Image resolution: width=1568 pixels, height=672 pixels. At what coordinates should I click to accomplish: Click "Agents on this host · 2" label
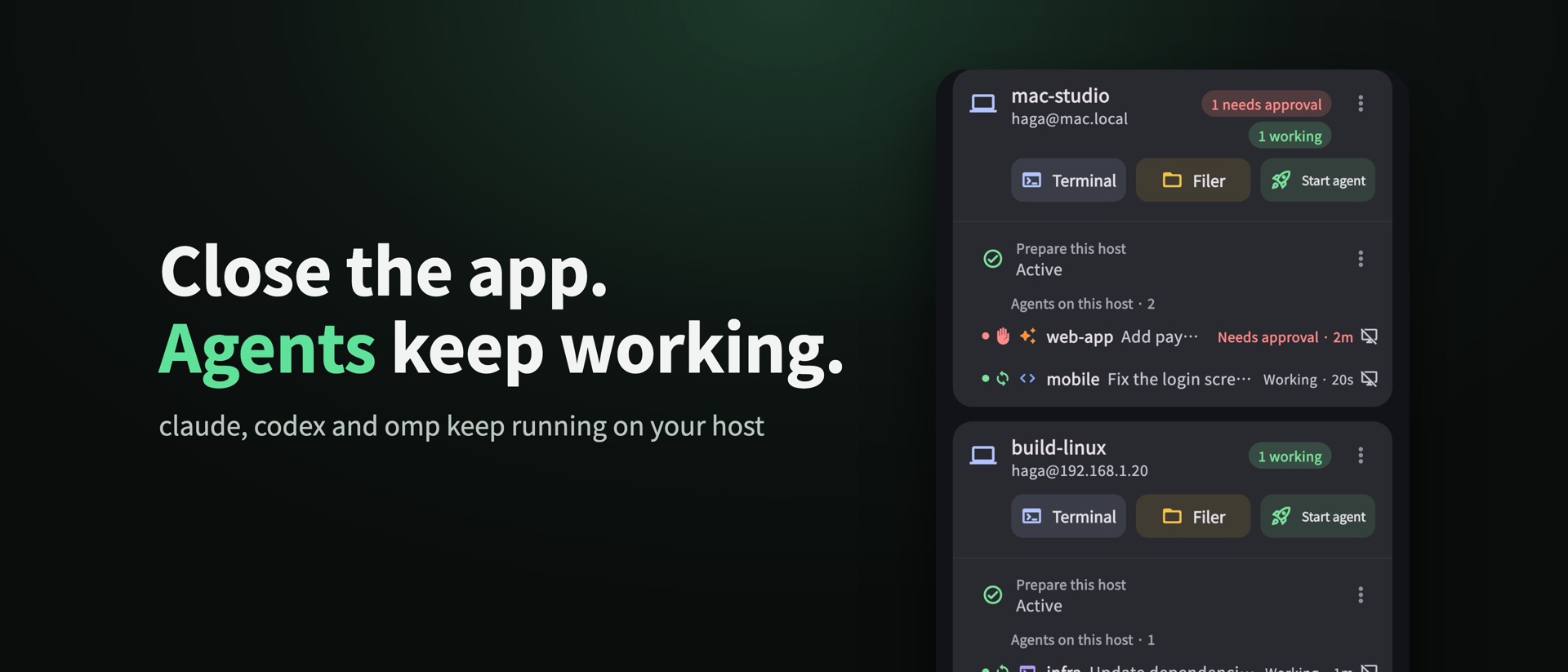tap(1083, 304)
